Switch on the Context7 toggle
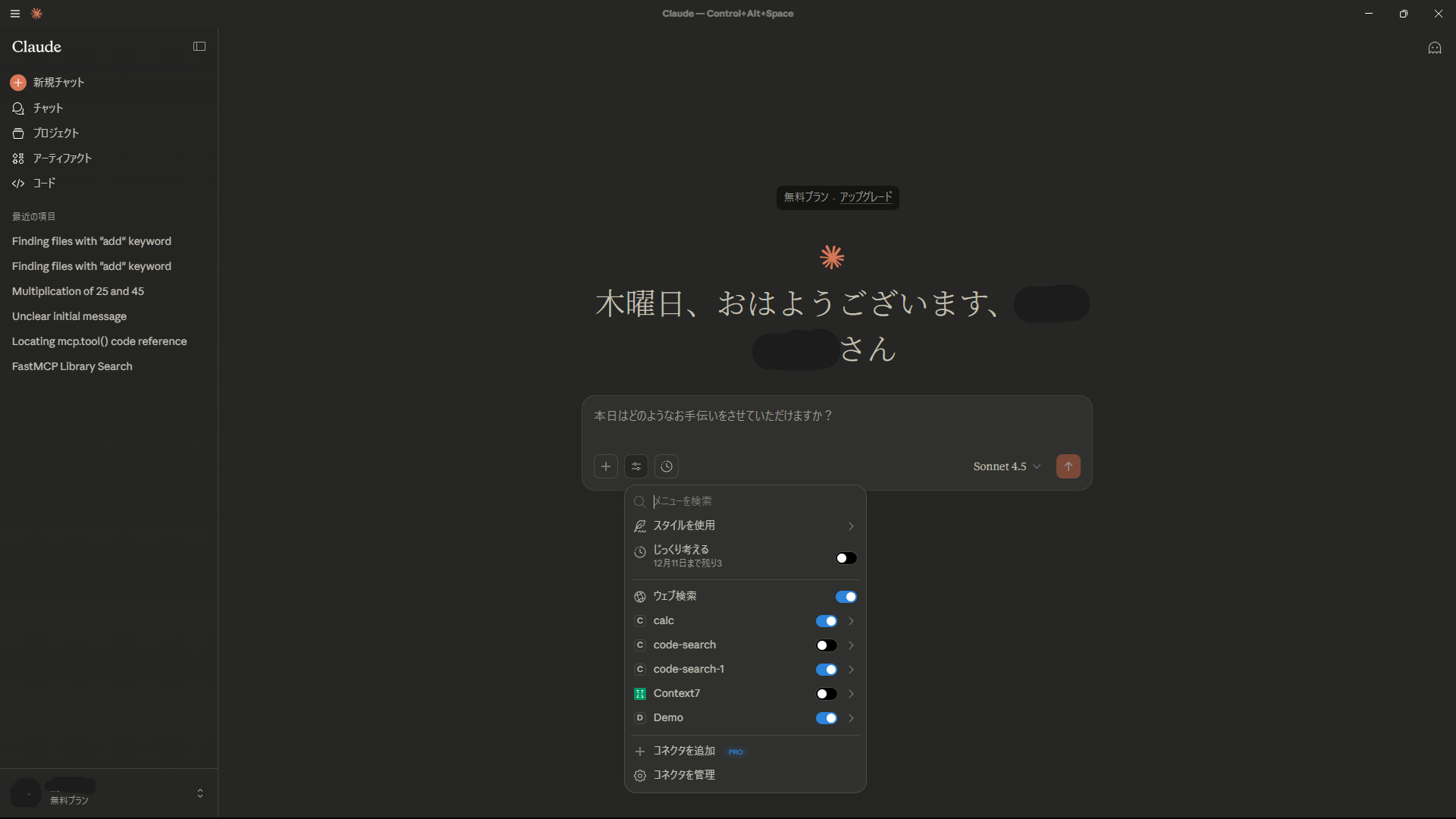 826,694
